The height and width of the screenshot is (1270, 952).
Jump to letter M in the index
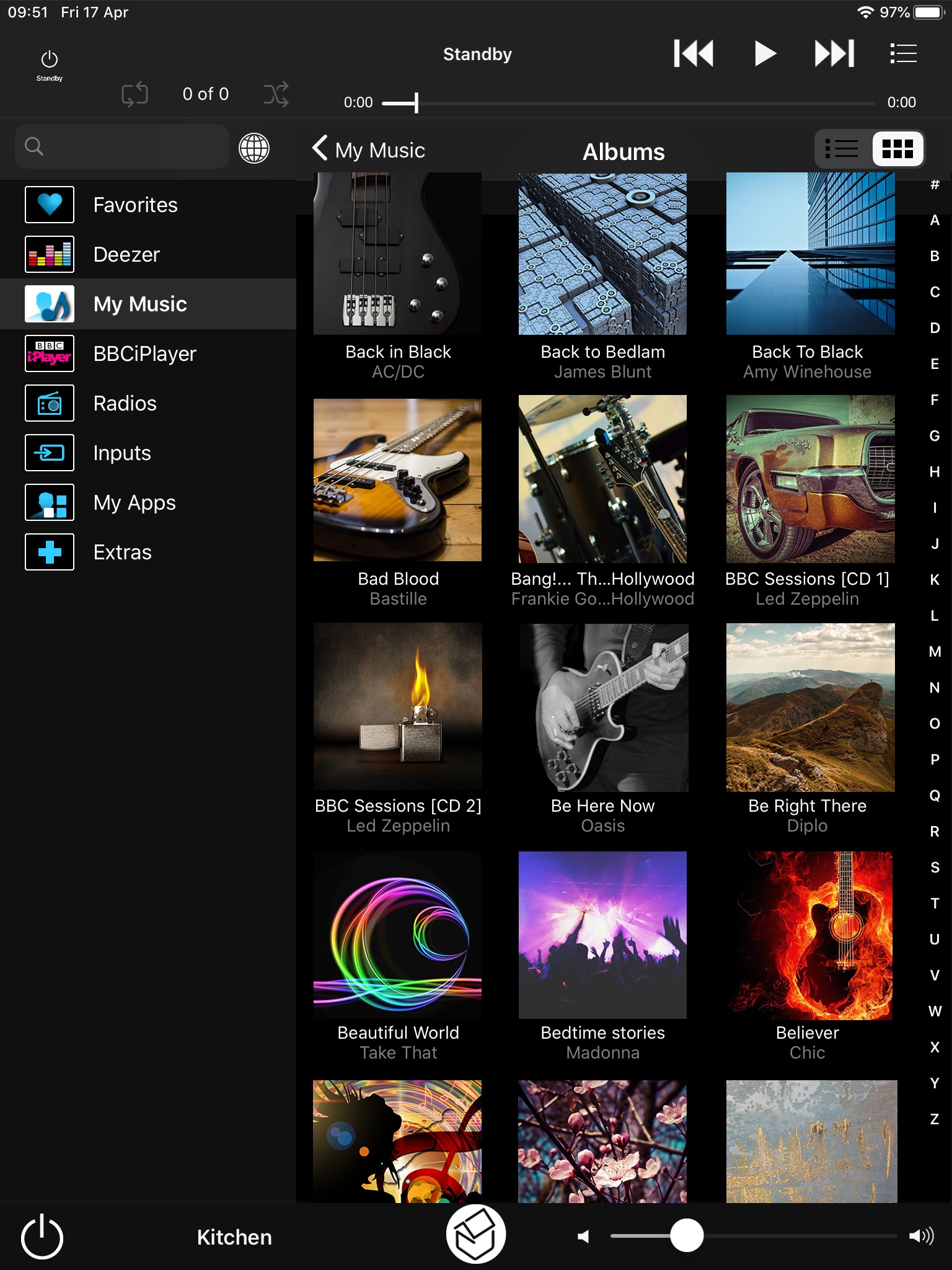935,652
